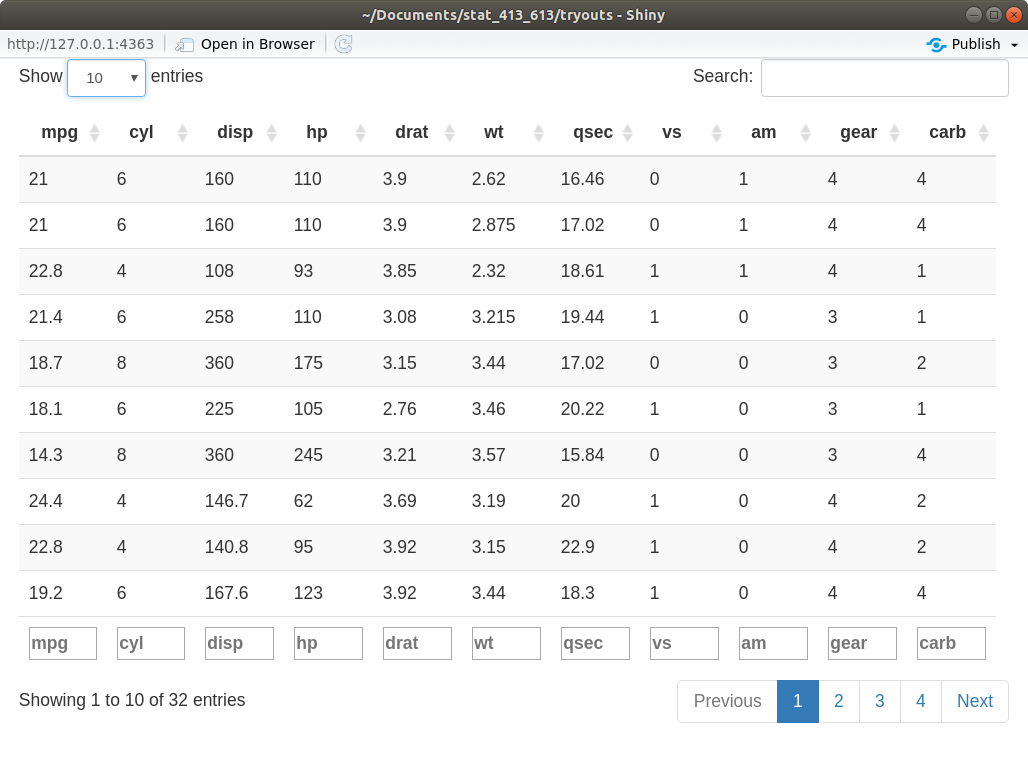Click the mpg column filter field
The height and width of the screenshot is (782, 1028).
pos(63,643)
